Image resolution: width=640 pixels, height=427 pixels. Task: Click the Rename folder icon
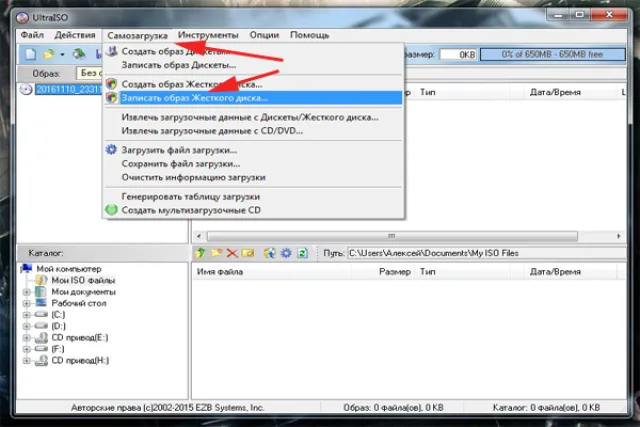(x=248, y=253)
